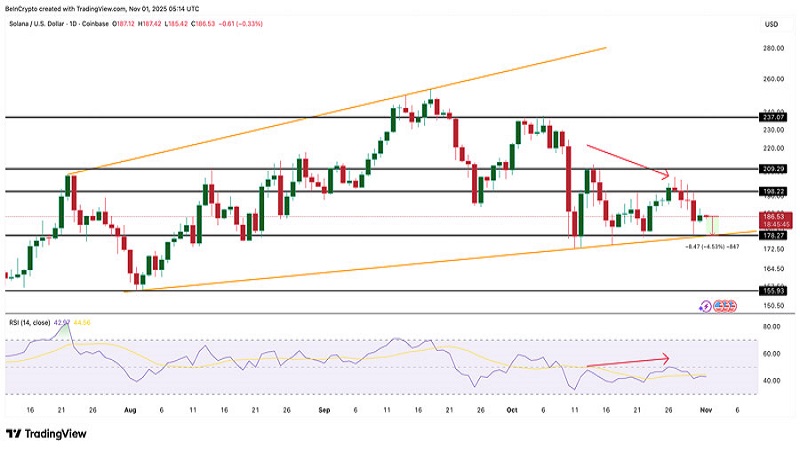Click the TradingView logo at bottom left
This screenshot has height=450, width=800.
coord(47,433)
